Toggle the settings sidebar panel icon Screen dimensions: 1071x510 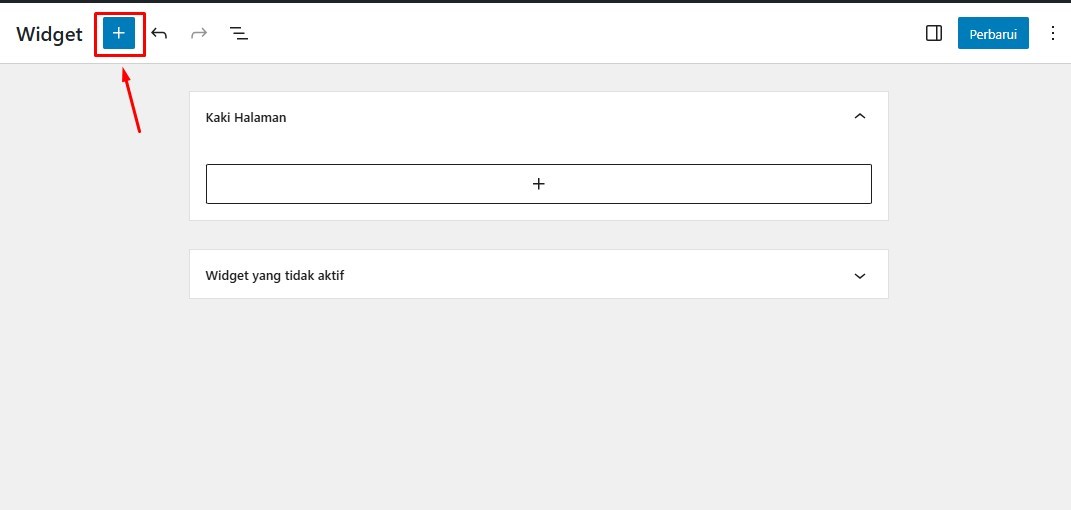(934, 33)
